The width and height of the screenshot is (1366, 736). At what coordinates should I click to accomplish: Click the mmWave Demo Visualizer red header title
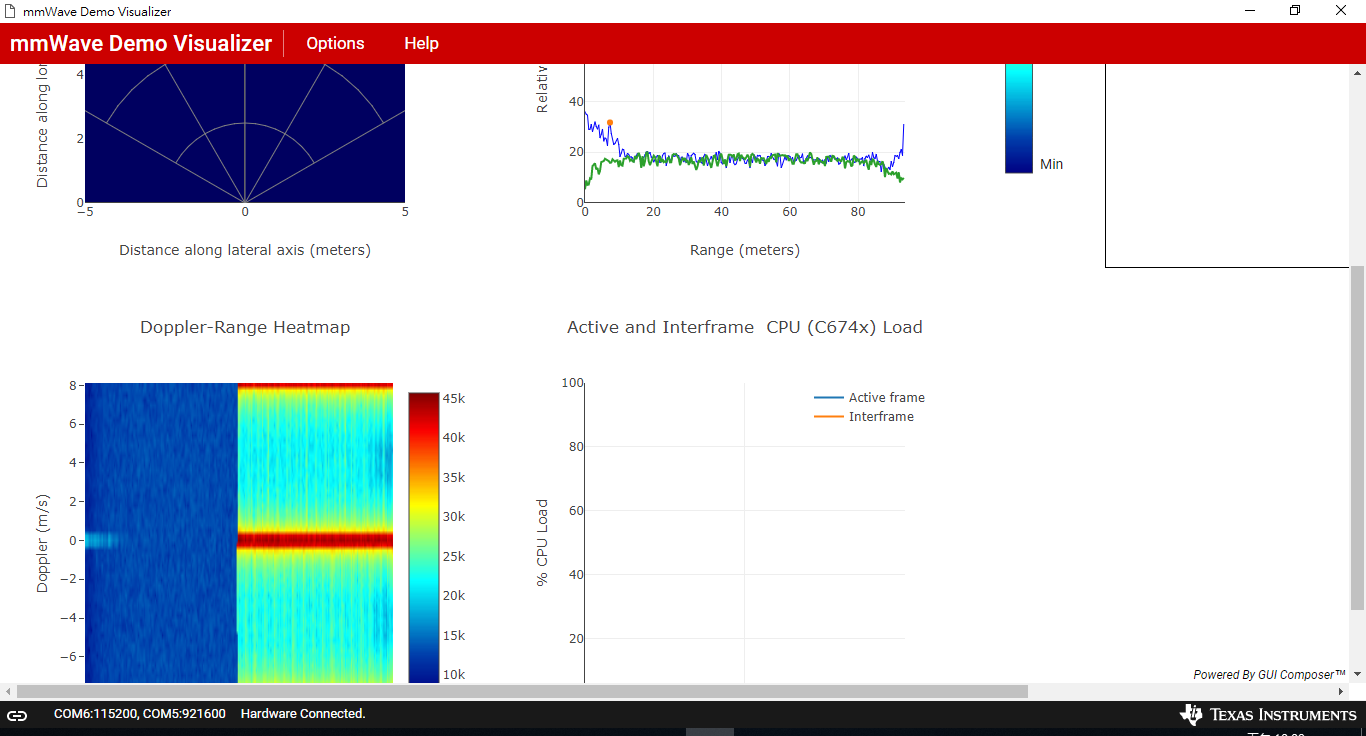(141, 43)
